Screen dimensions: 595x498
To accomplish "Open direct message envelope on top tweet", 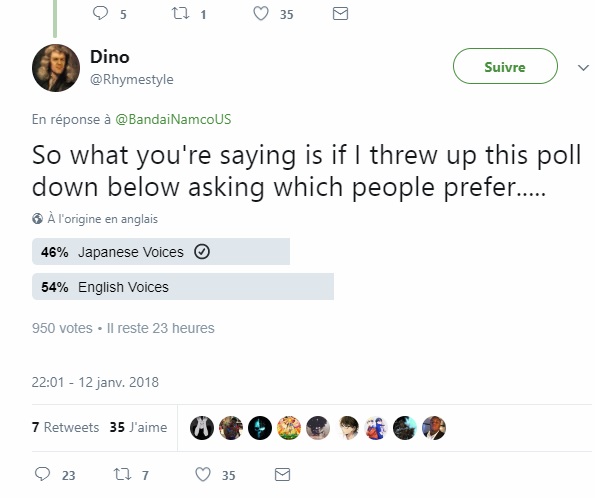I will (340, 14).
